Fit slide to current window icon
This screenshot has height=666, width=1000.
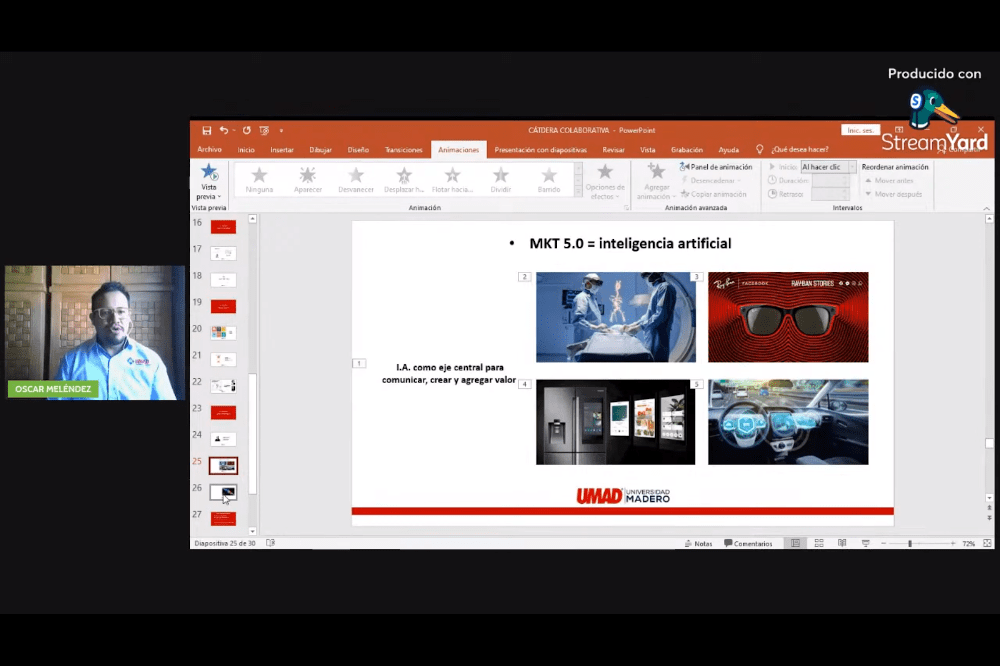pyautogui.click(x=987, y=543)
